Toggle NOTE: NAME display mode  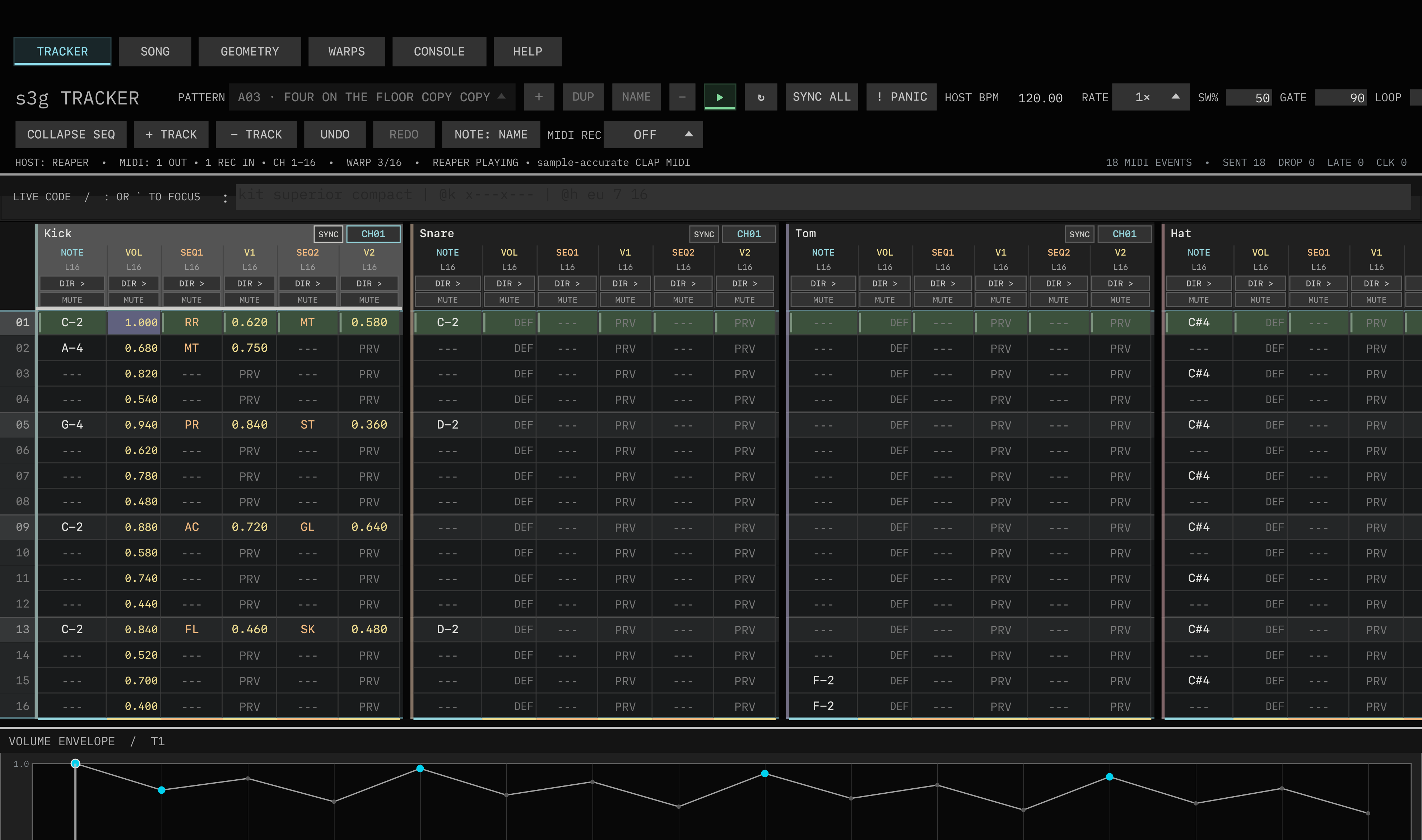(491, 135)
